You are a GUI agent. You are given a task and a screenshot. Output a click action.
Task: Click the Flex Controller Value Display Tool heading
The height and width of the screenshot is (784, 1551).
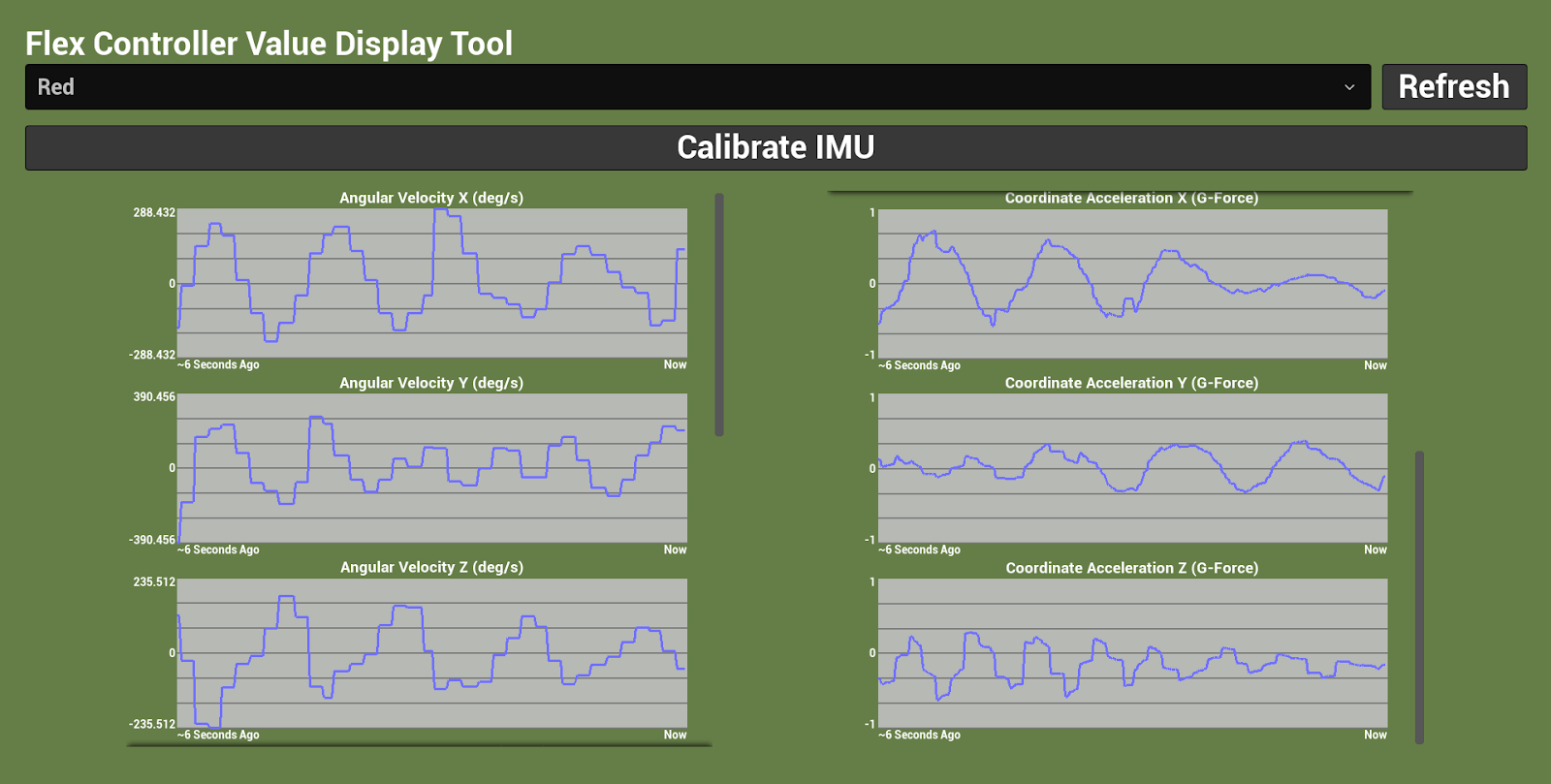[269, 44]
